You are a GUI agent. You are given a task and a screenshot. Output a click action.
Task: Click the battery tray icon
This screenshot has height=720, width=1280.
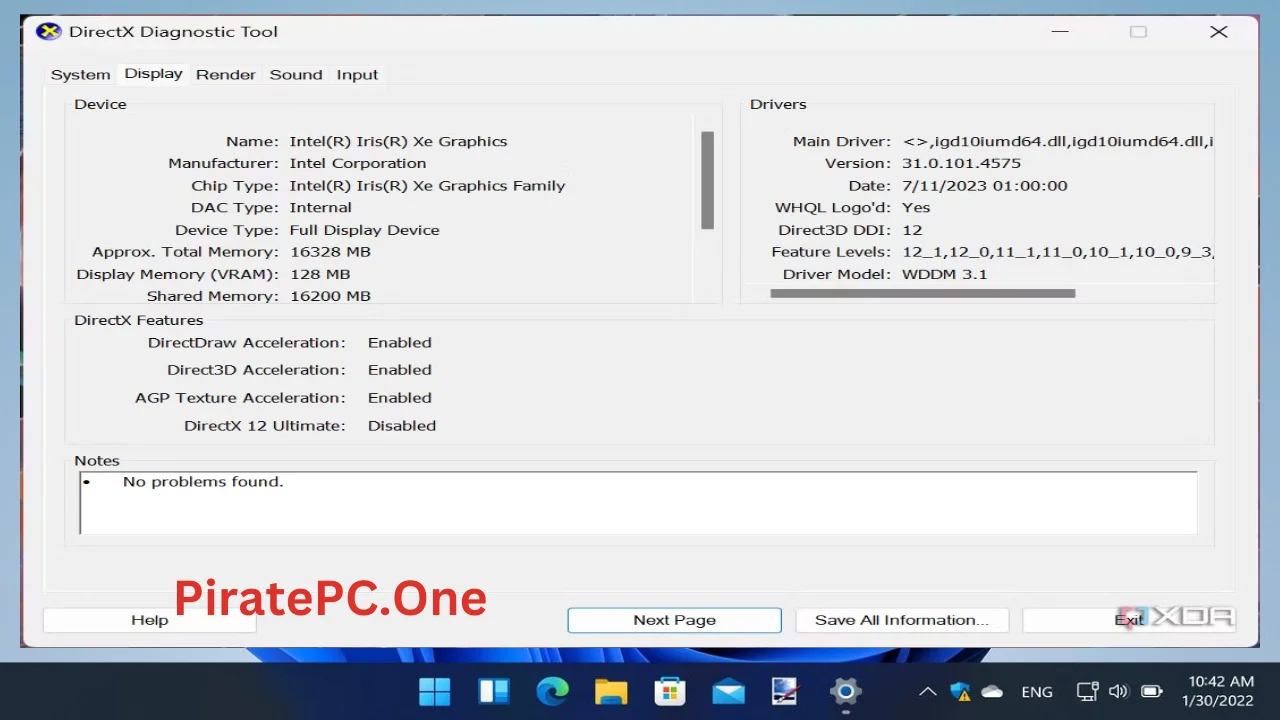[1152, 691]
